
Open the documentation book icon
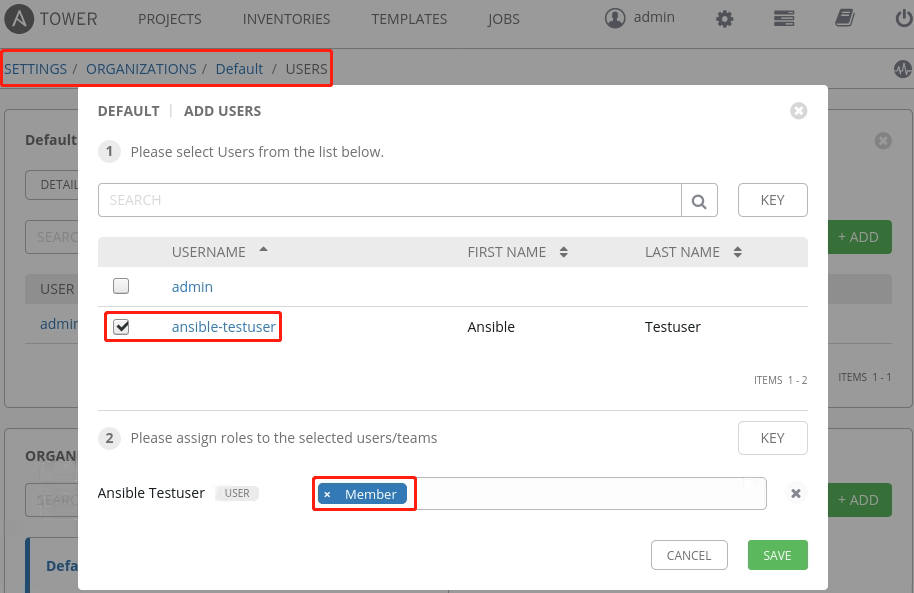pyautogui.click(x=845, y=19)
